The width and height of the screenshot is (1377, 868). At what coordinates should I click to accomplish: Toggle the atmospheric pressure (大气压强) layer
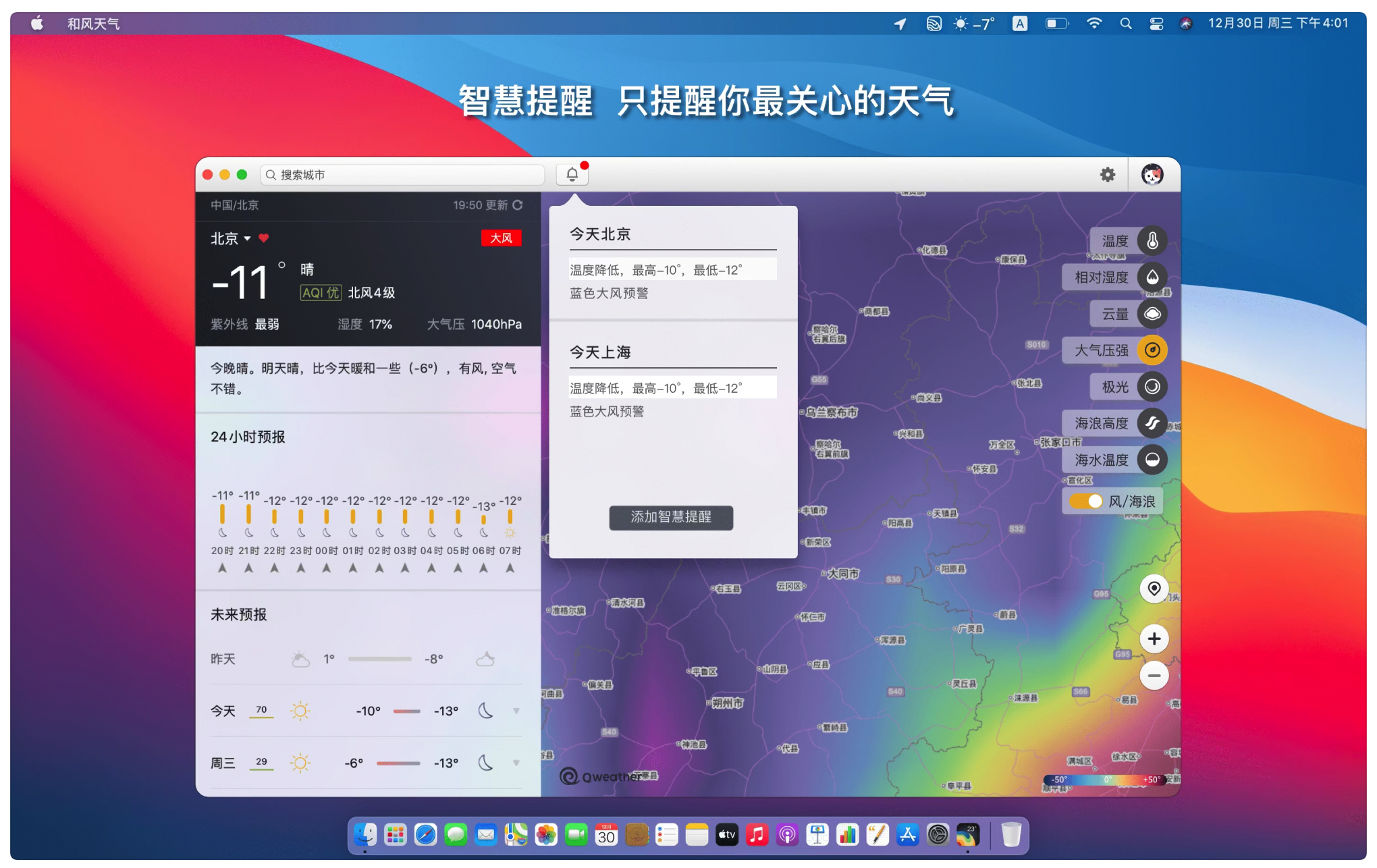point(1152,350)
